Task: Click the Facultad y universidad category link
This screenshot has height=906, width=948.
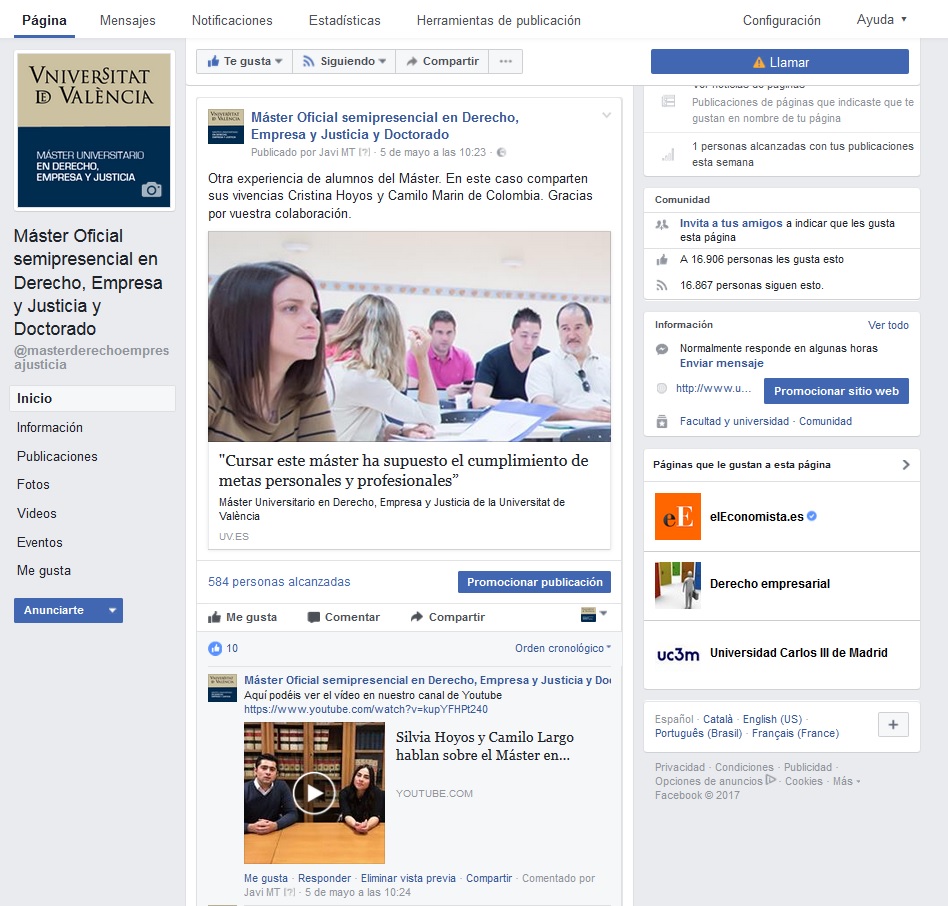Action: 734,421
